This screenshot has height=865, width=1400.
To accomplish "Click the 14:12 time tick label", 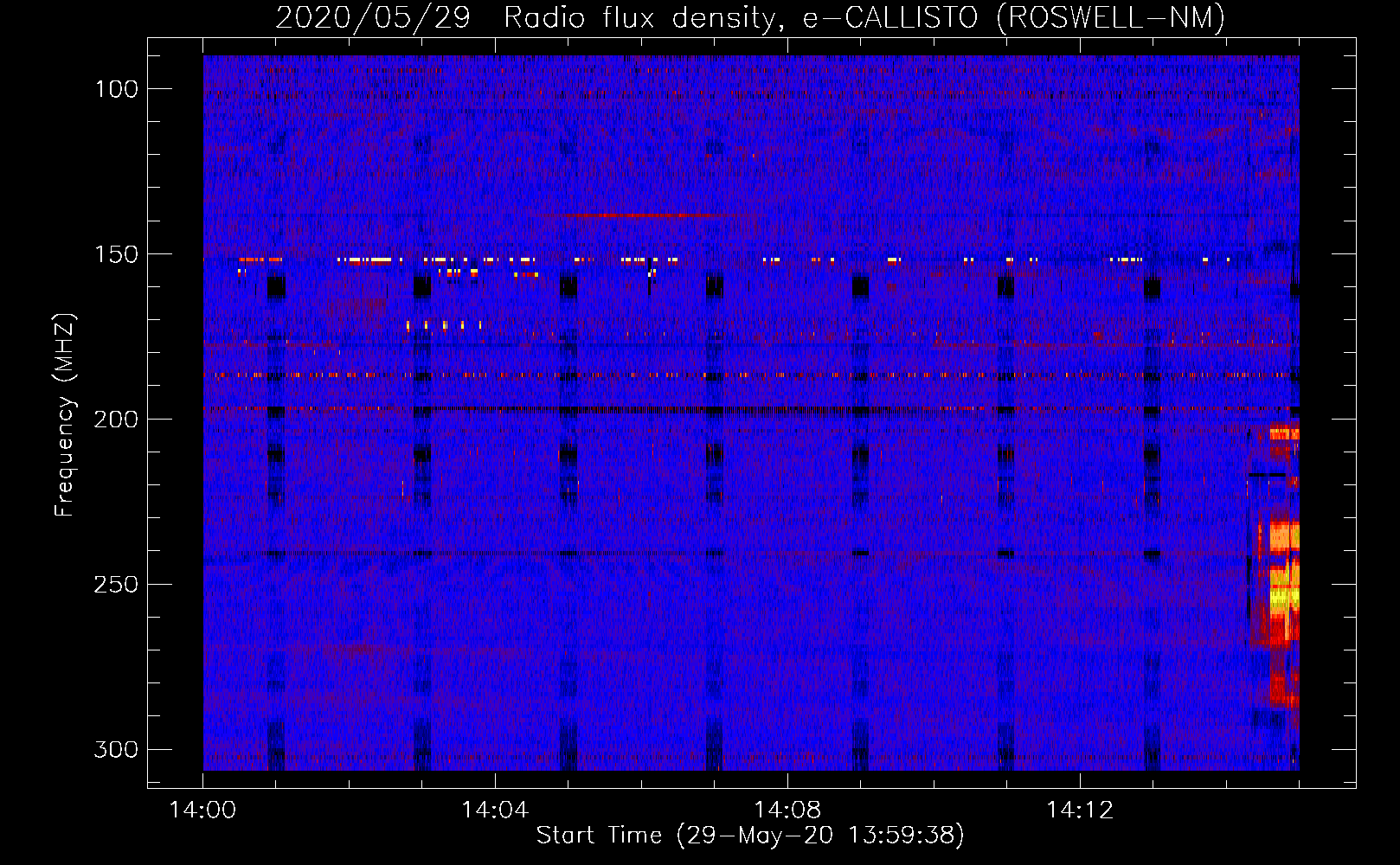I will [x=1080, y=811].
